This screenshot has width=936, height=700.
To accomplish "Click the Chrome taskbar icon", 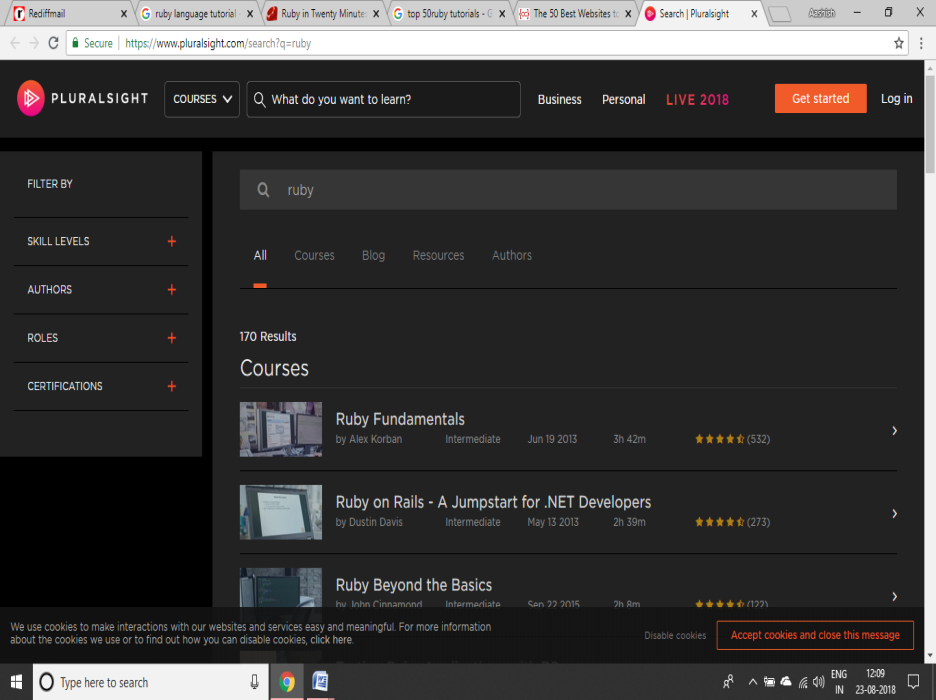I will click(287, 682).
